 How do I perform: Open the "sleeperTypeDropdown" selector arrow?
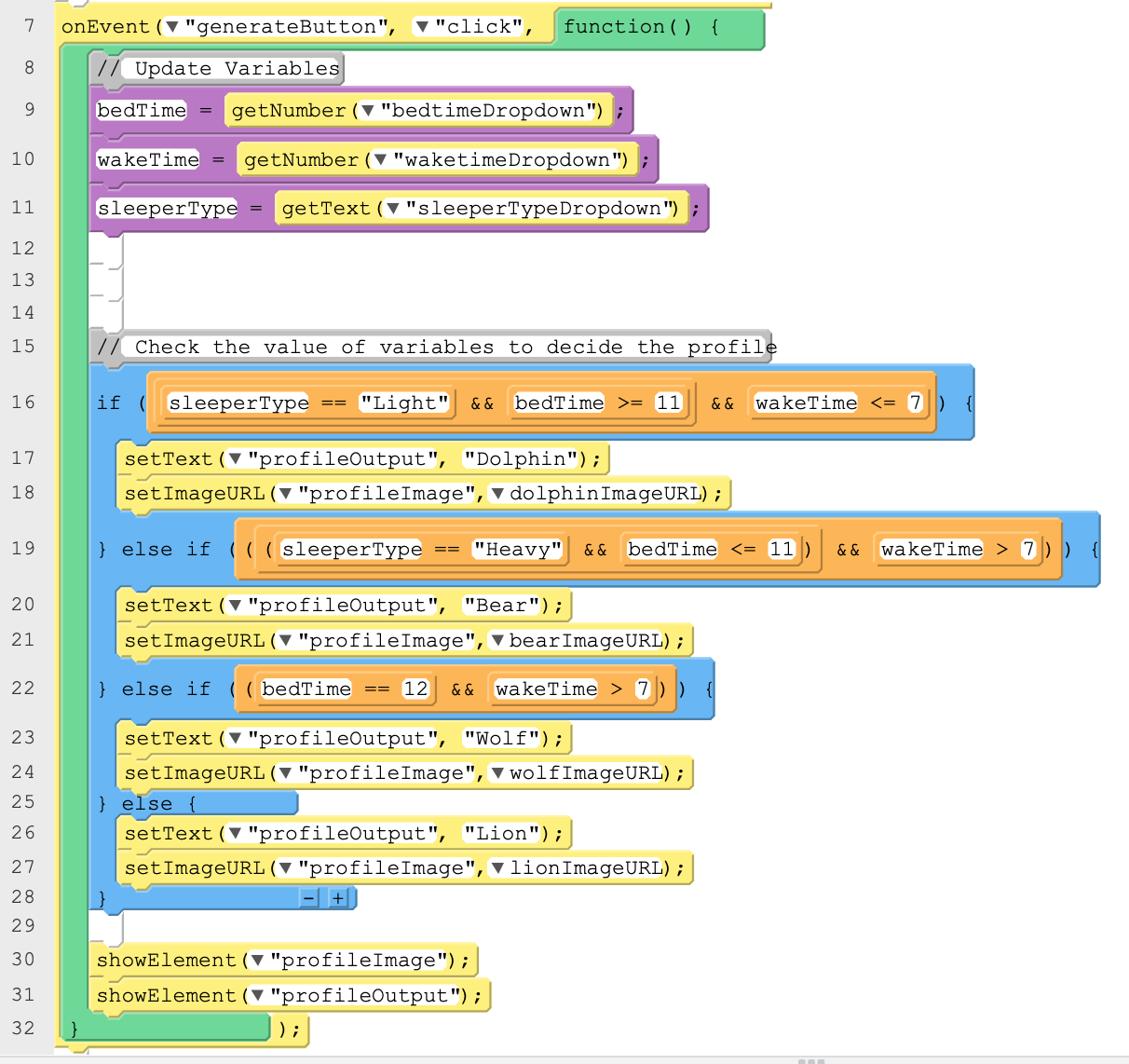(393, 209)
